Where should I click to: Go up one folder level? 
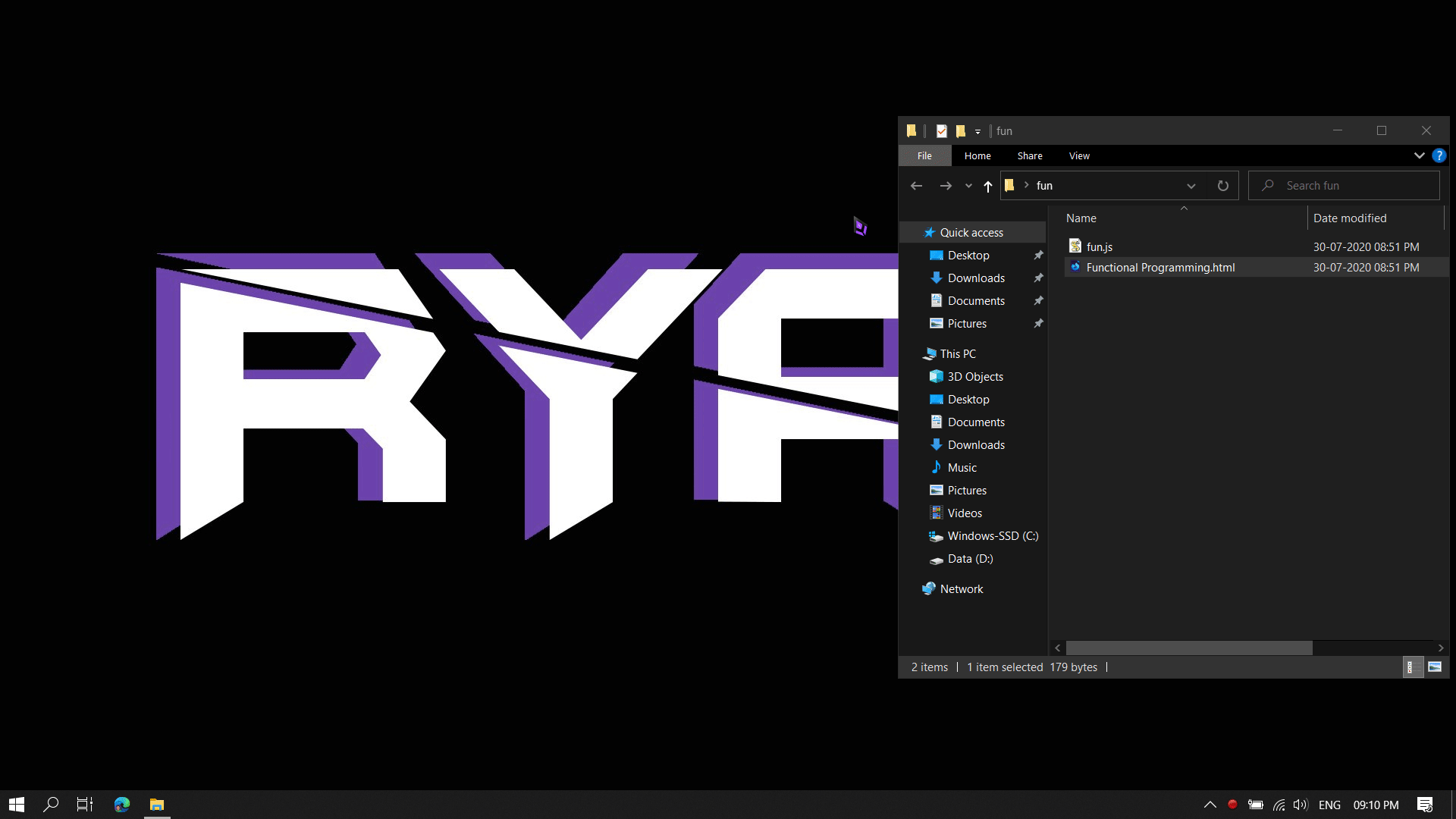click(x=987, y=186)
